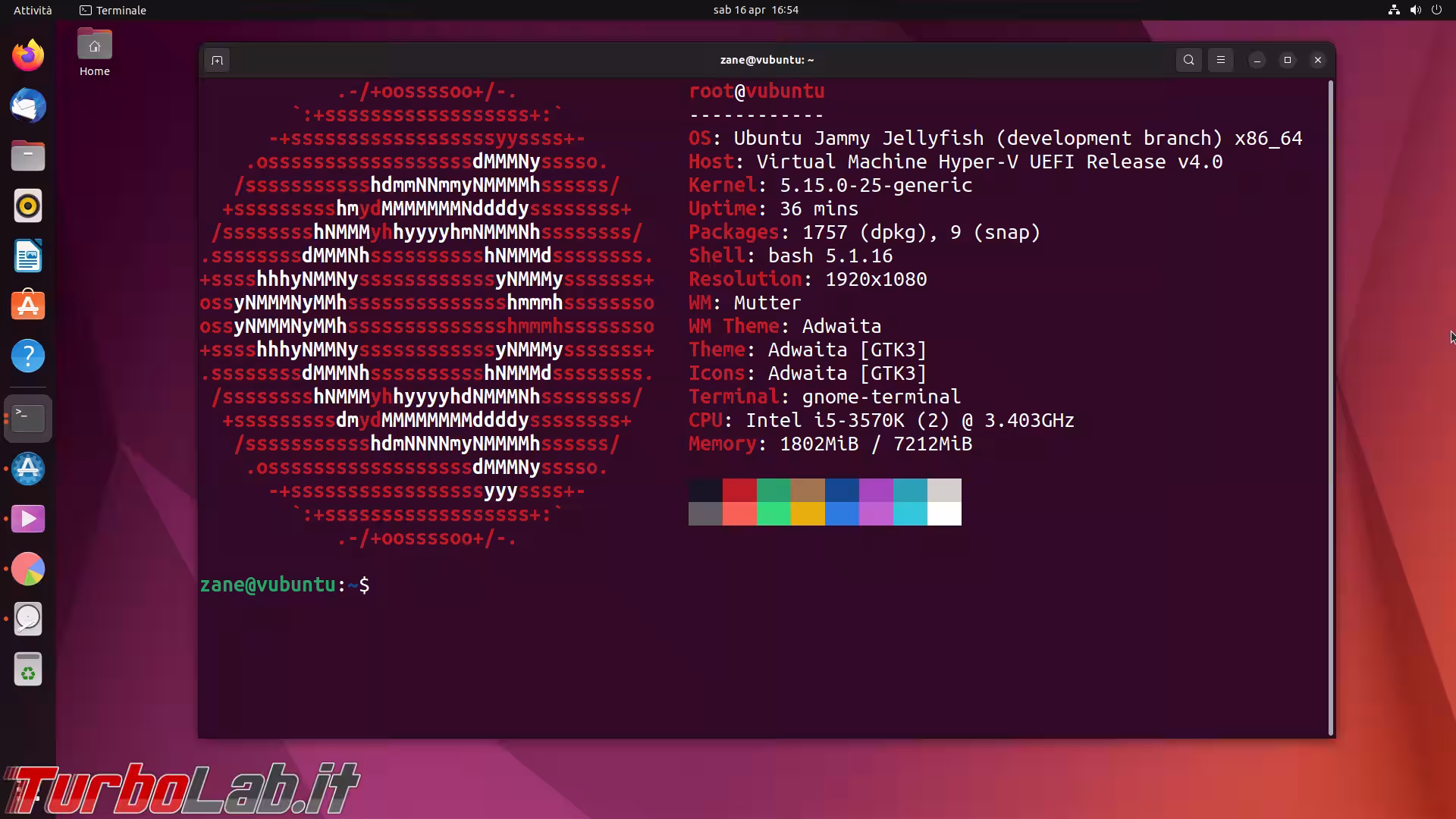Screen dimensions: 1456x819
Task: Open Software Updater in dock
Action: [28, 469]
